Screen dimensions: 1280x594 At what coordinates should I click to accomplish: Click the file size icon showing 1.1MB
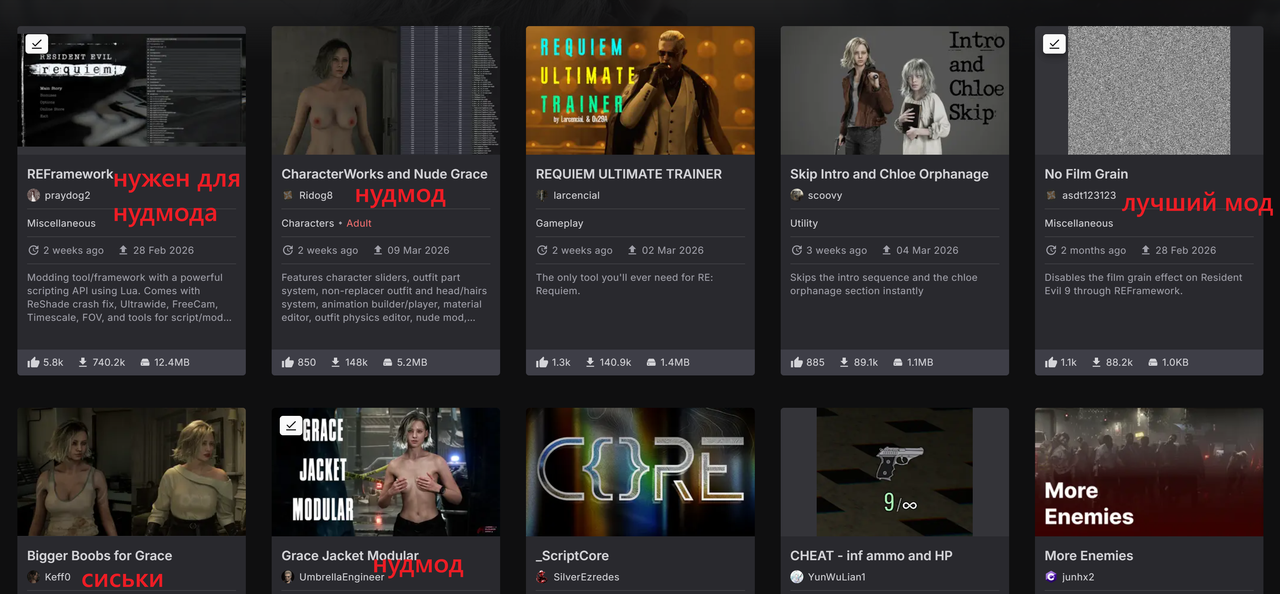point(897,362)
